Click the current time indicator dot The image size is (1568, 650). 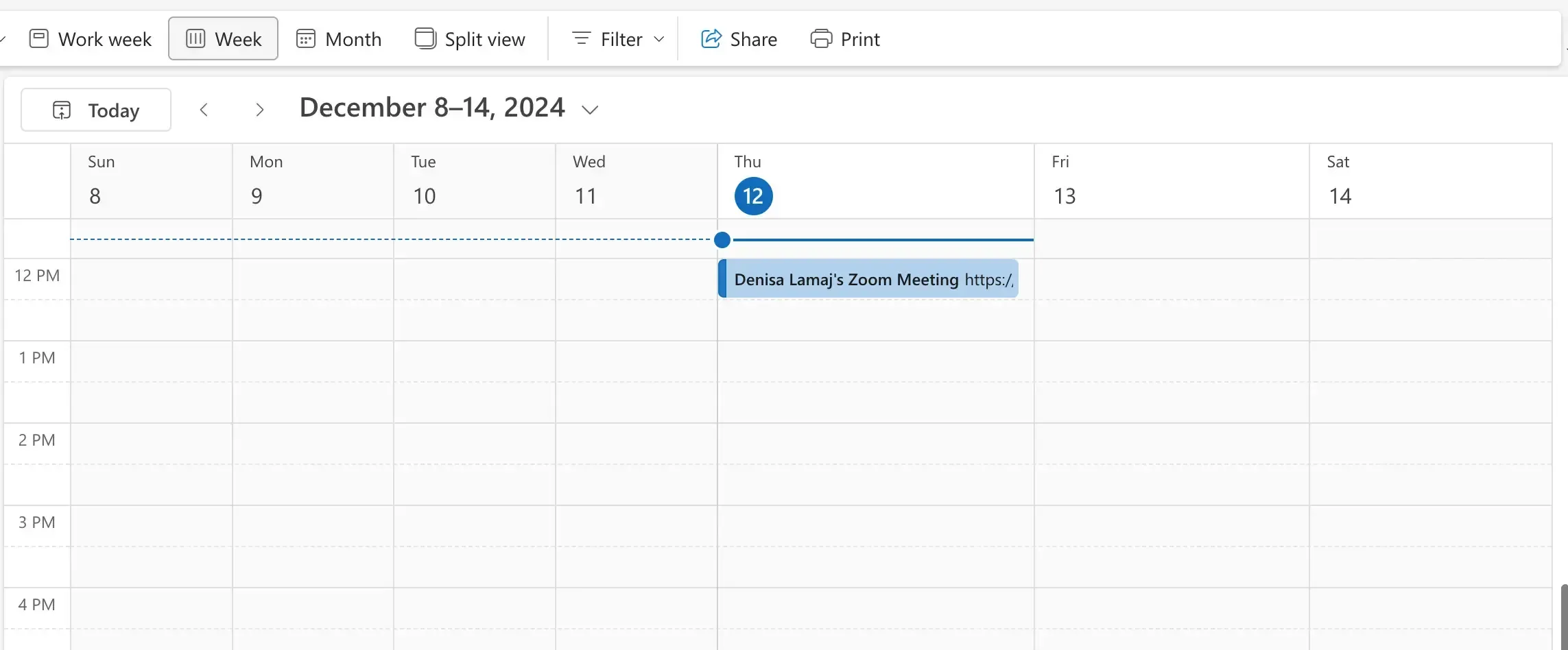coord(722,239)
